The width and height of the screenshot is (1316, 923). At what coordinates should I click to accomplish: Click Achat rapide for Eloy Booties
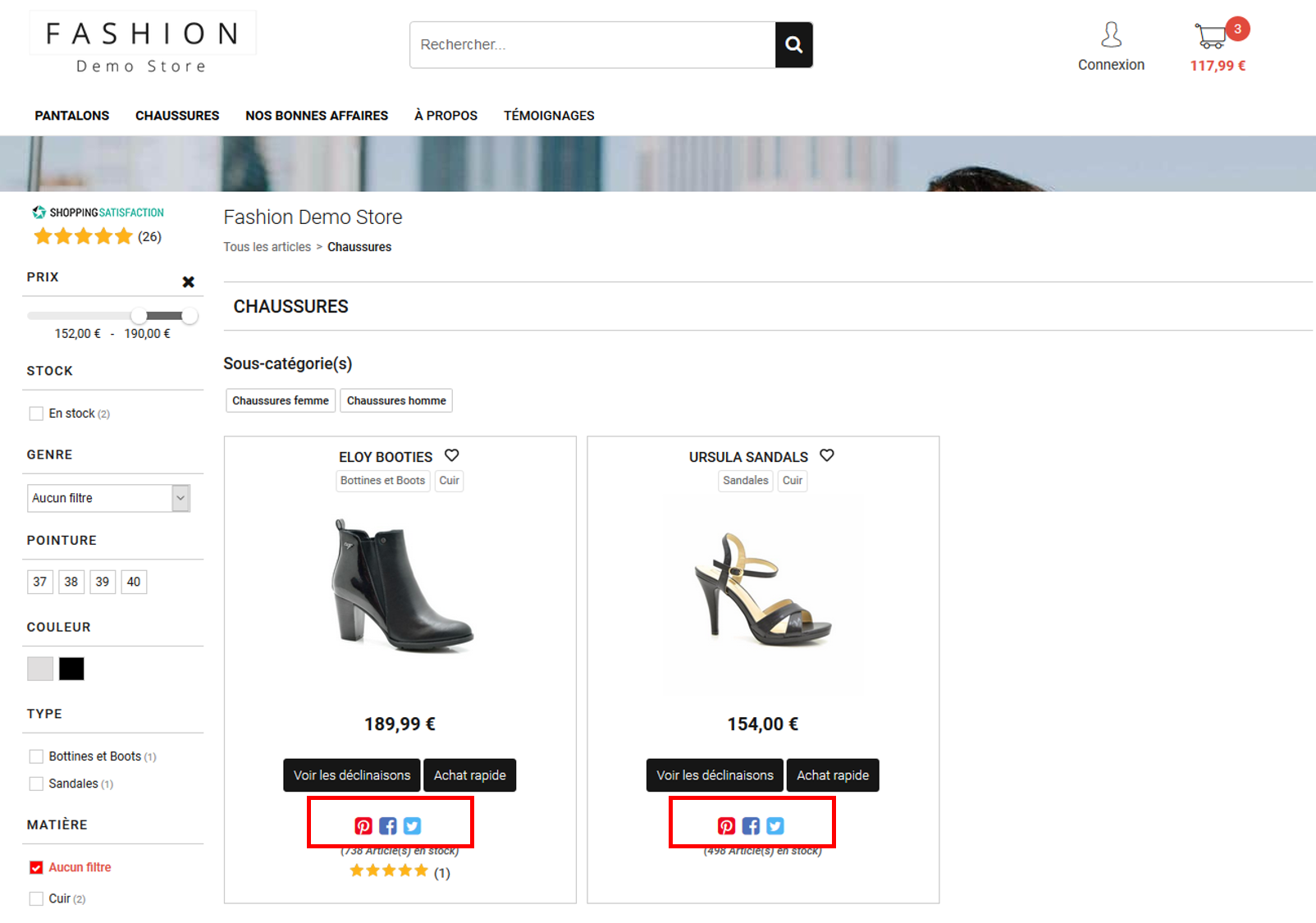click(x=470, y=775)
